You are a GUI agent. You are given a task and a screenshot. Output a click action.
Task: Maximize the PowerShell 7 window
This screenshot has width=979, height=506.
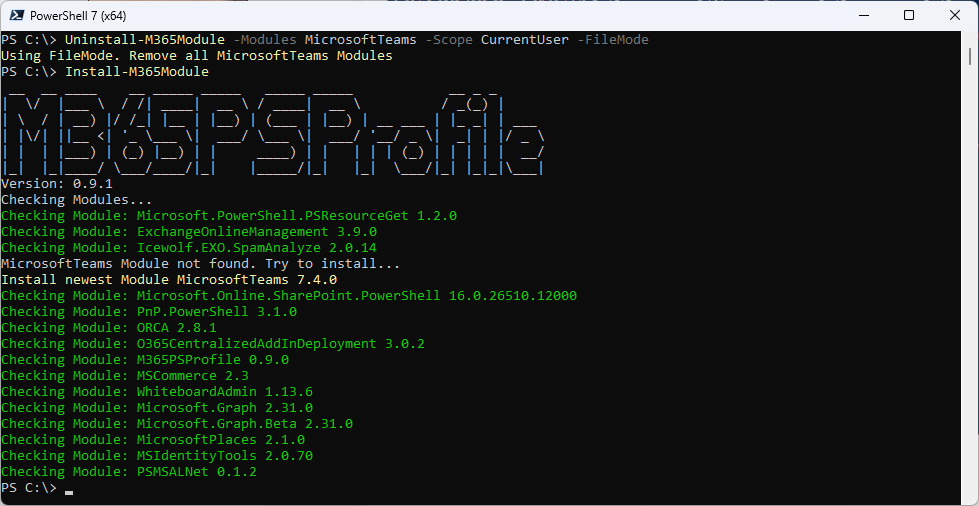coord(909,15)
